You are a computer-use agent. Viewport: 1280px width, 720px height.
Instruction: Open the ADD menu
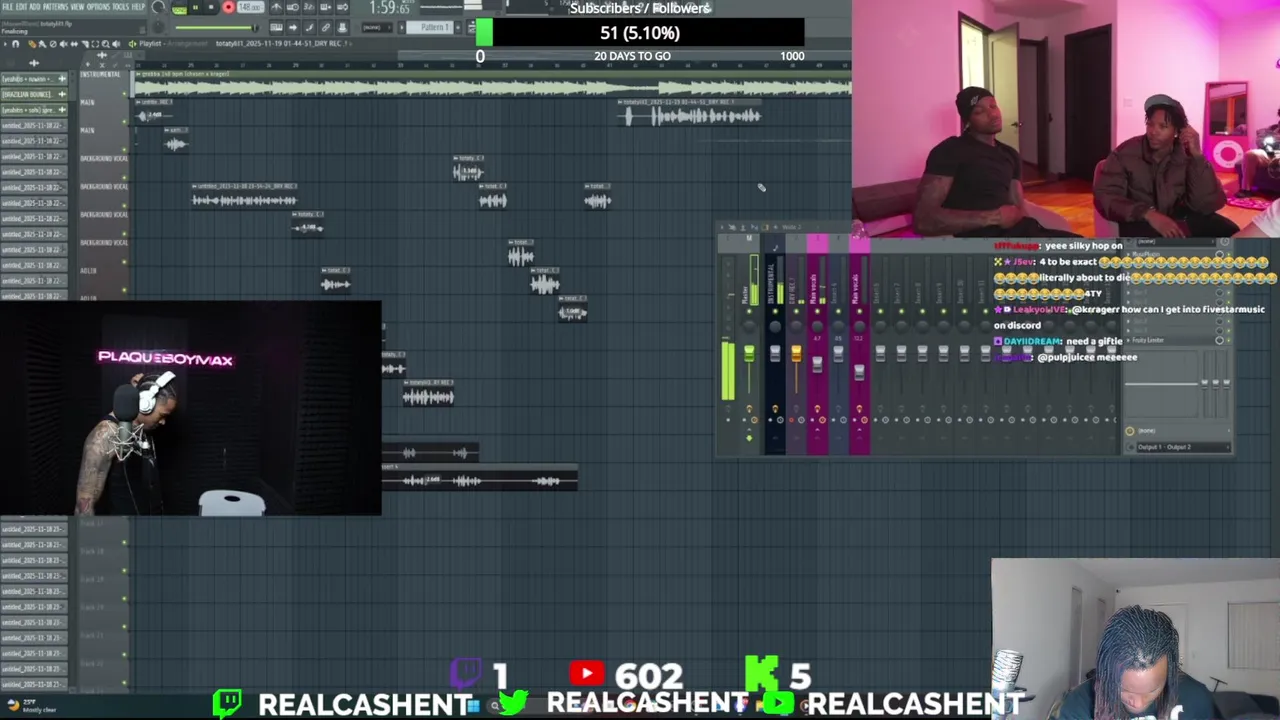[34, 7]
